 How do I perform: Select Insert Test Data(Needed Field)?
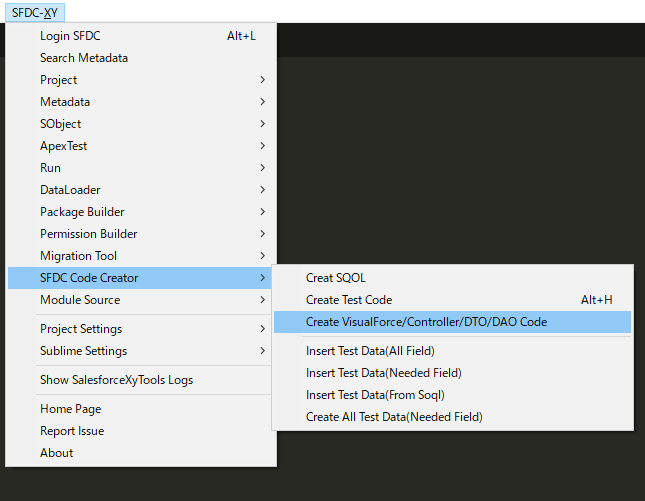(452, 373)
